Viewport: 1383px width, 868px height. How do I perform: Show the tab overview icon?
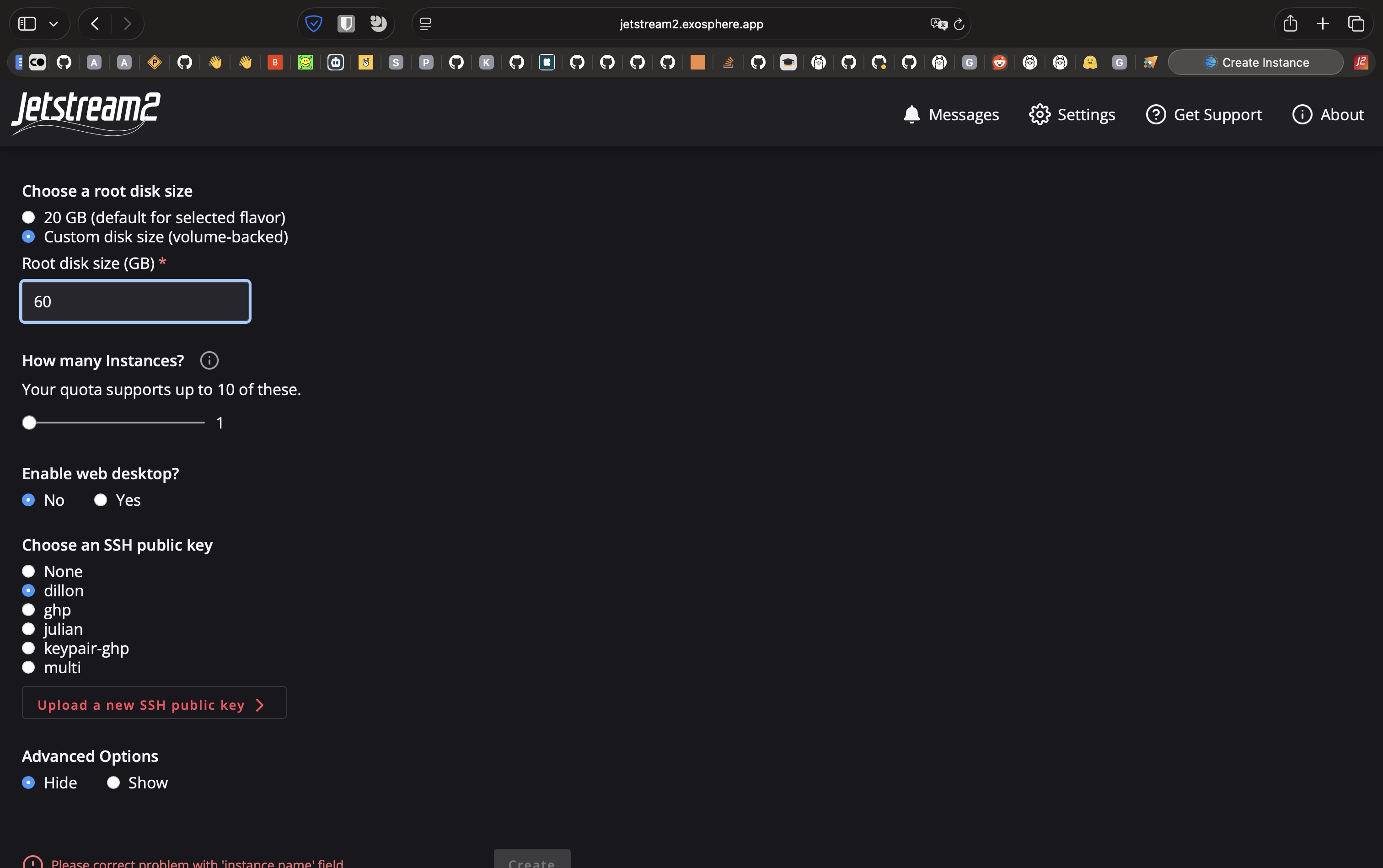click(1356, 23)
